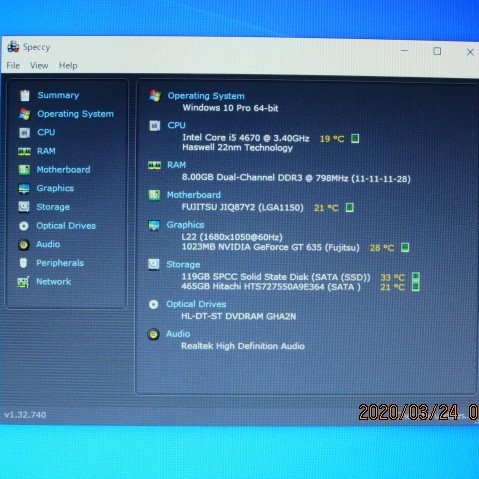Image resolution: width=479 pixels, height=479 pixels.
Task: Select Optical Drives in the sidebar list
Action: click(66, 226)
